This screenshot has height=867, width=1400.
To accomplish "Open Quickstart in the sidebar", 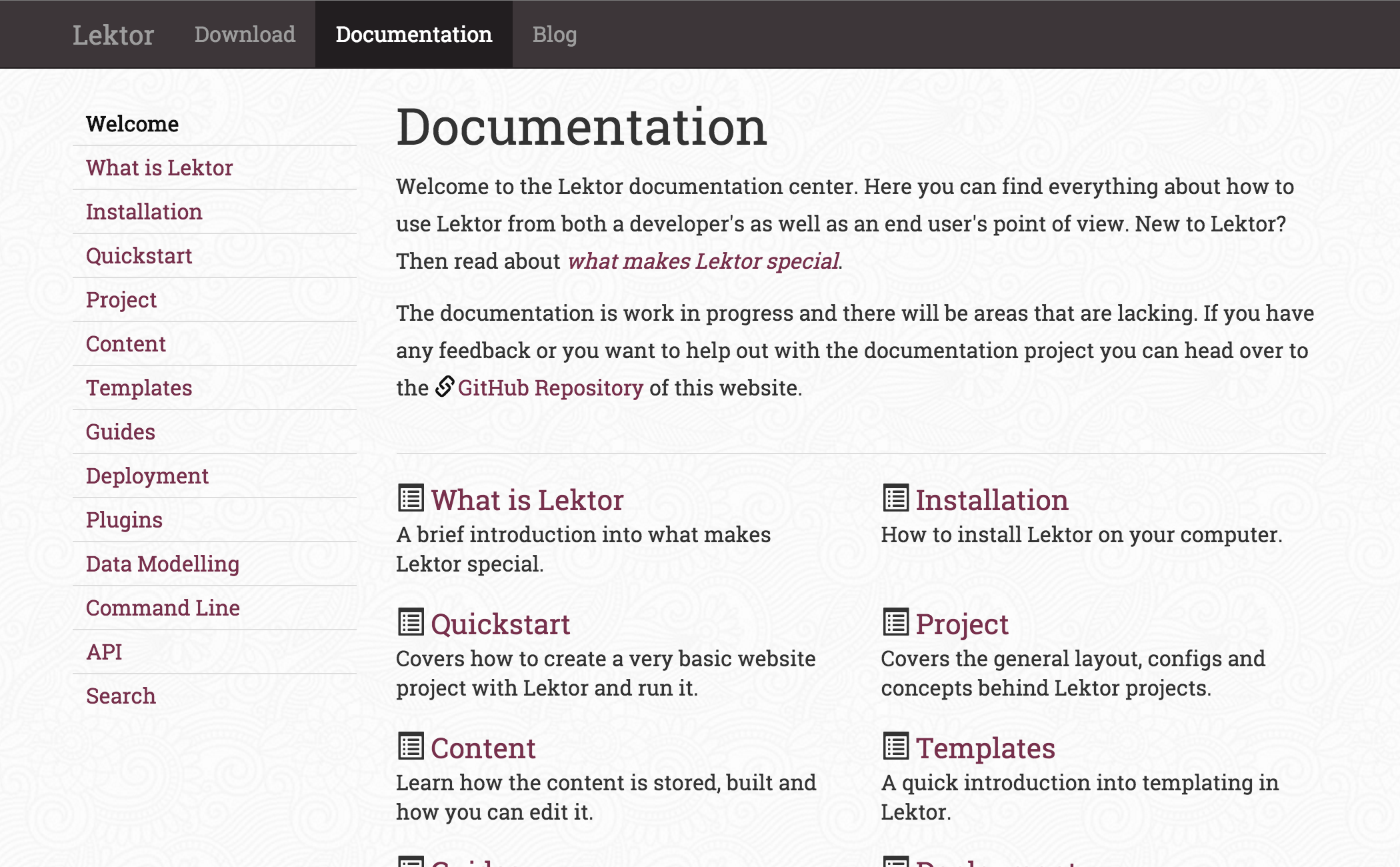I will point(215,256).
